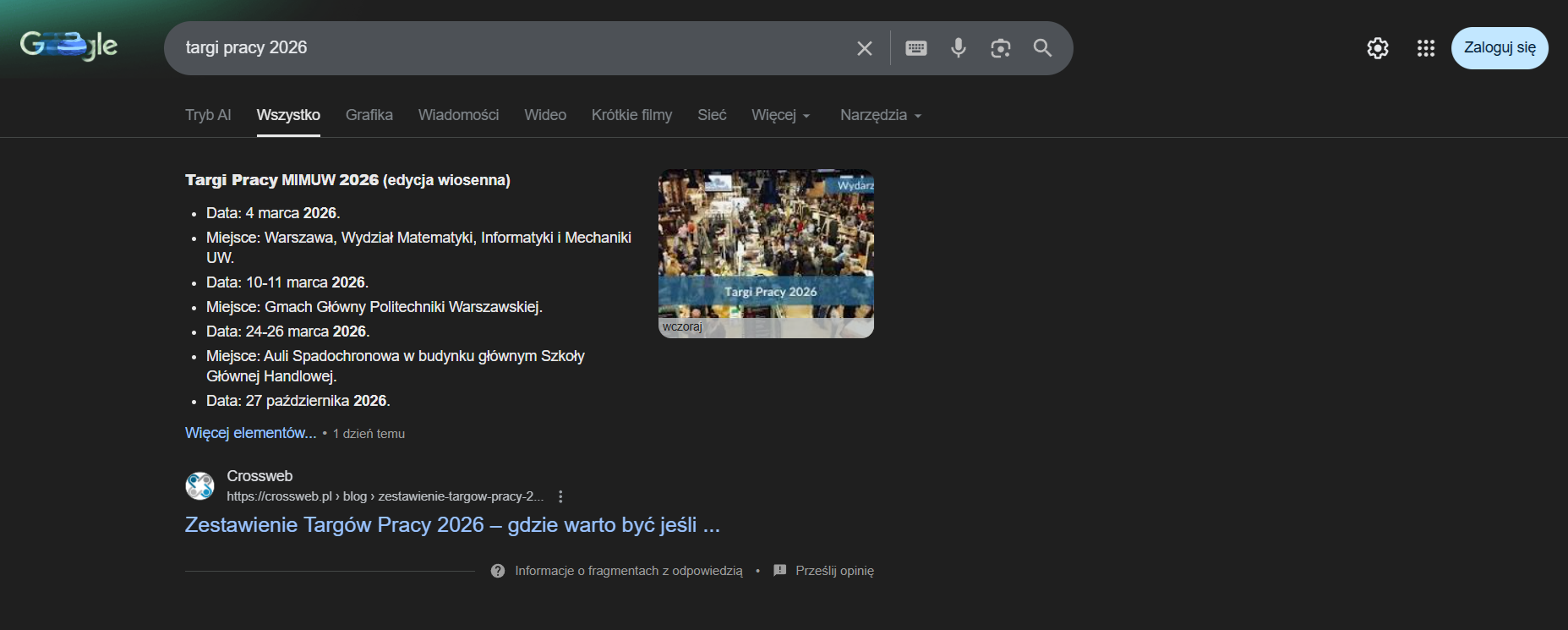Click the crossweb.pl breadcrumb URL
Viewport: 1568px width, 630px height.
click(x=385, y=496)
